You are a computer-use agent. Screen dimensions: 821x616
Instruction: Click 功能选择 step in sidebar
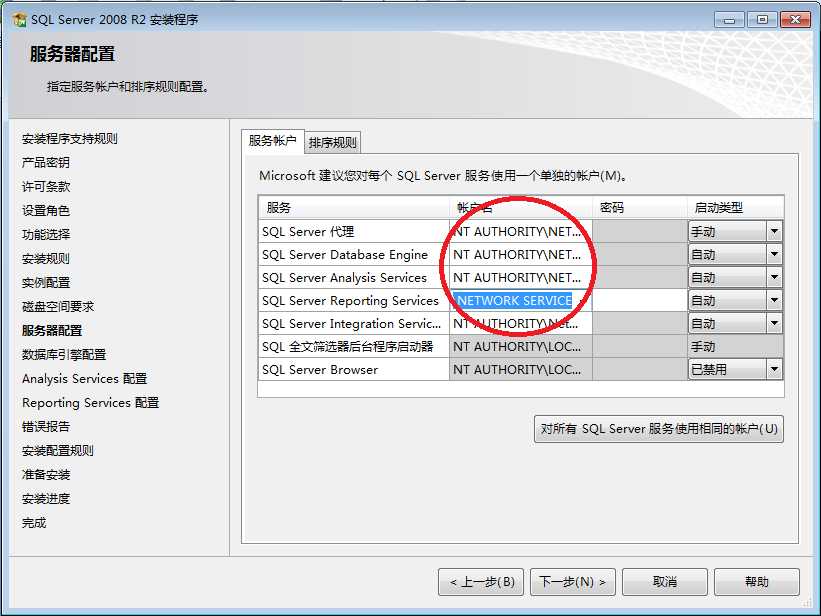[46, 235]
